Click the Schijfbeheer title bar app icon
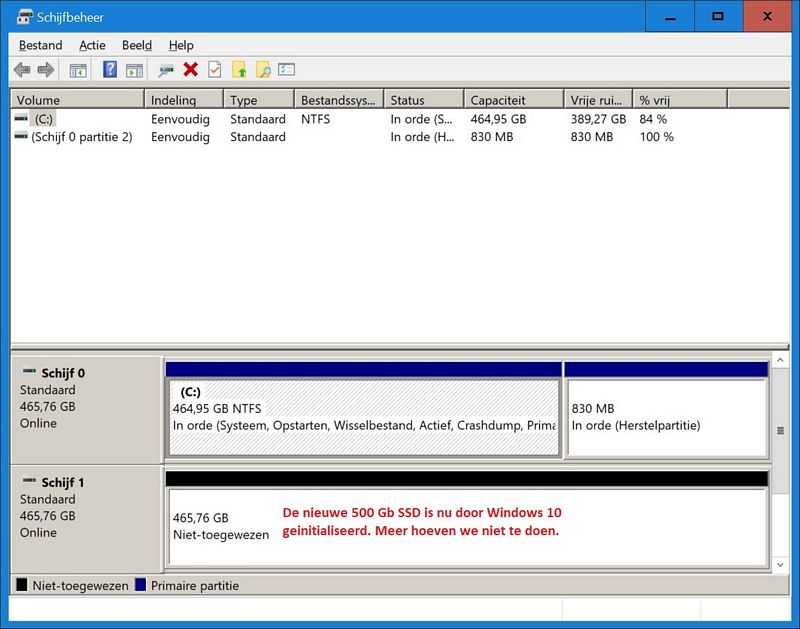The image size is (800, 629). click(24, 17)
